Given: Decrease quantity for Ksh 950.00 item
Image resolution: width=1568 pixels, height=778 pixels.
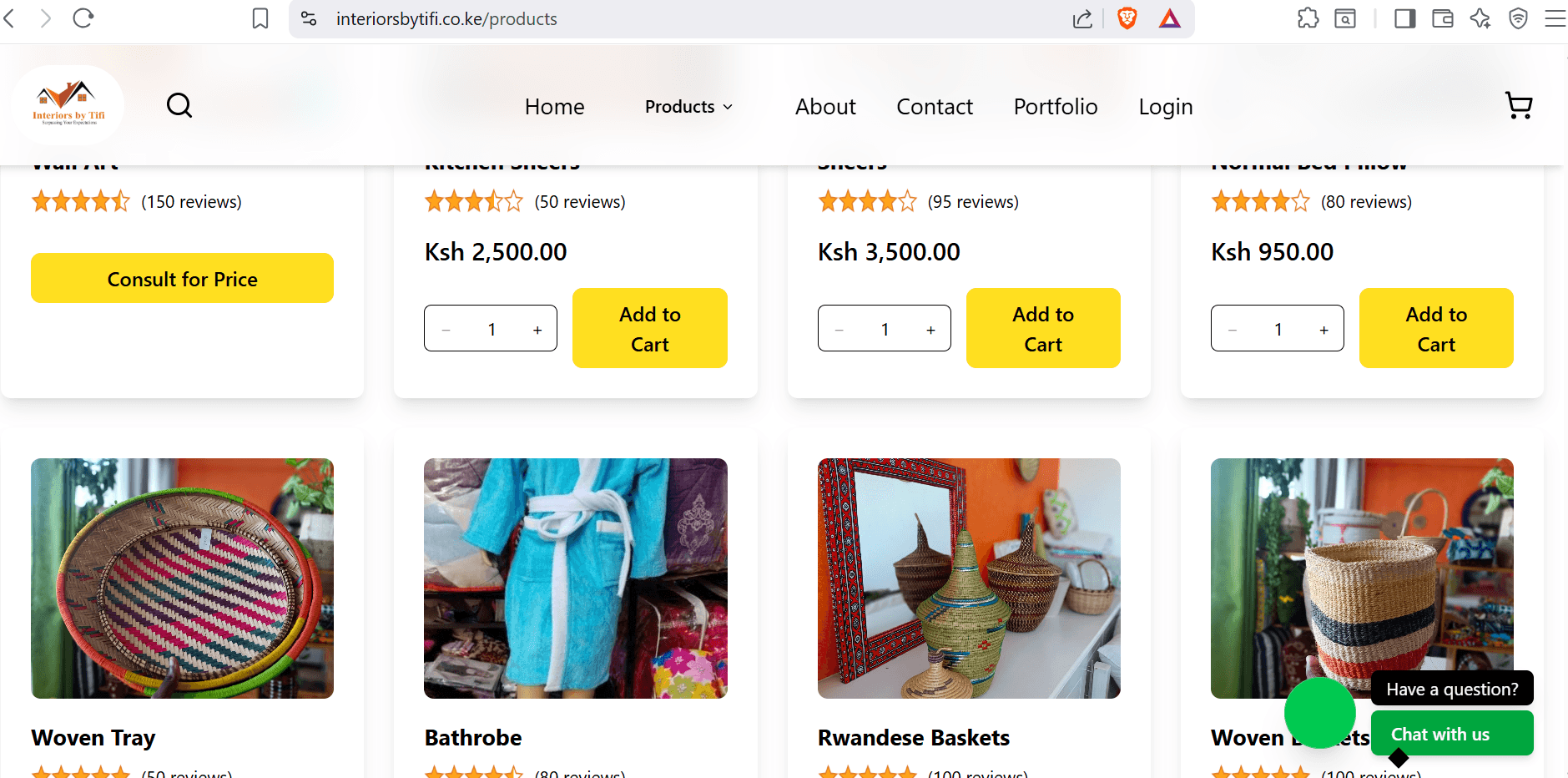Looking at the screenshot, I should (1233, 330).
